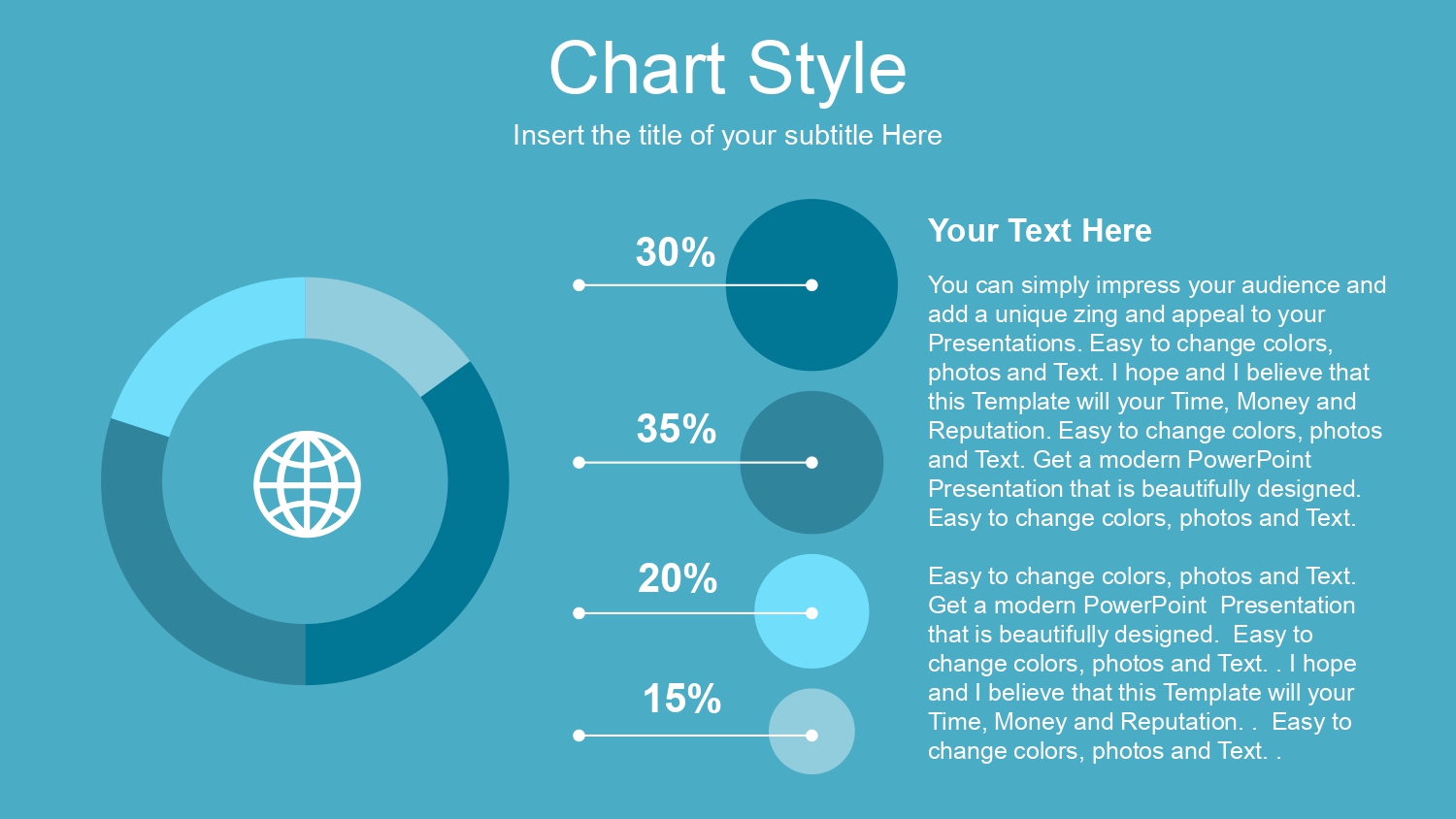Select the 'Insert the title of your subtitle Here' text
The width and height of the screenshot is (1456, 819).
click(727, 135)
